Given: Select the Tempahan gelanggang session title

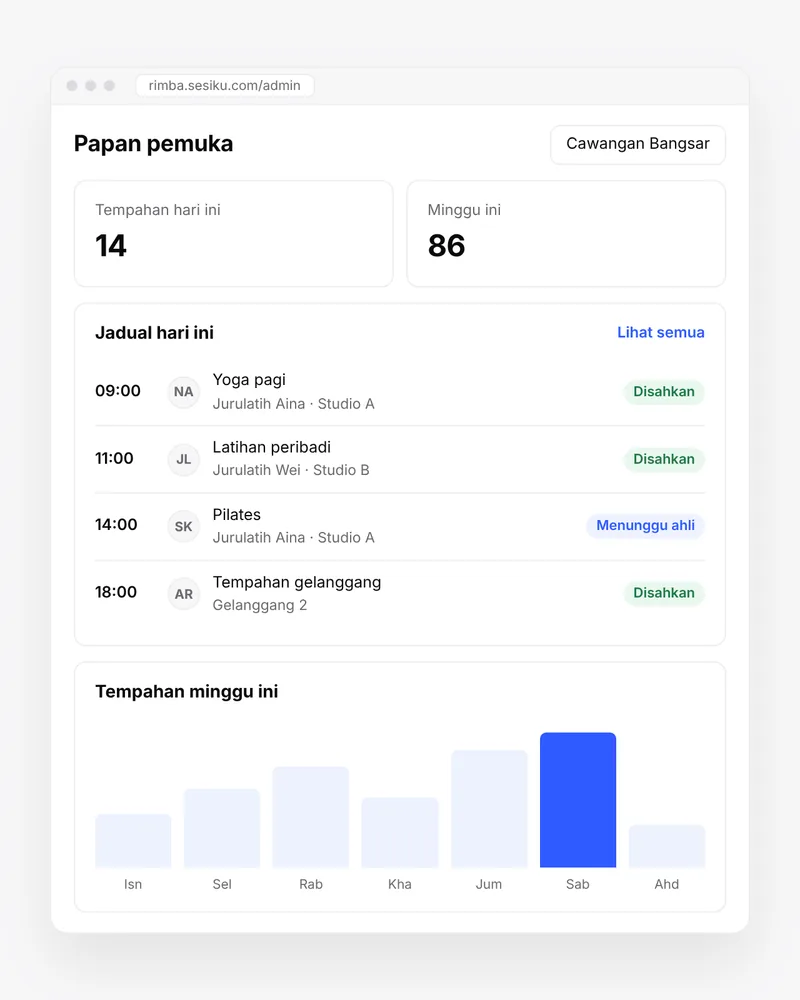Looking at the screenshot, I should (297, 582).
